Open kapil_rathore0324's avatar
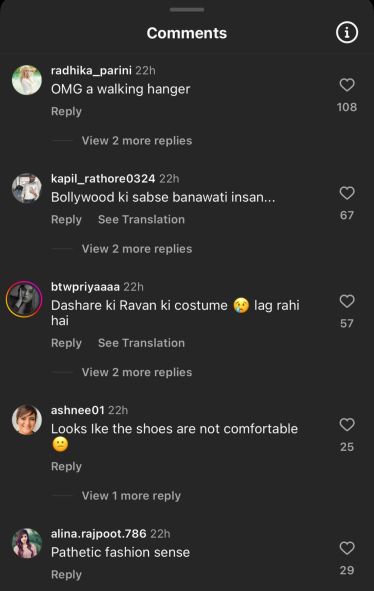 (27, 188)
